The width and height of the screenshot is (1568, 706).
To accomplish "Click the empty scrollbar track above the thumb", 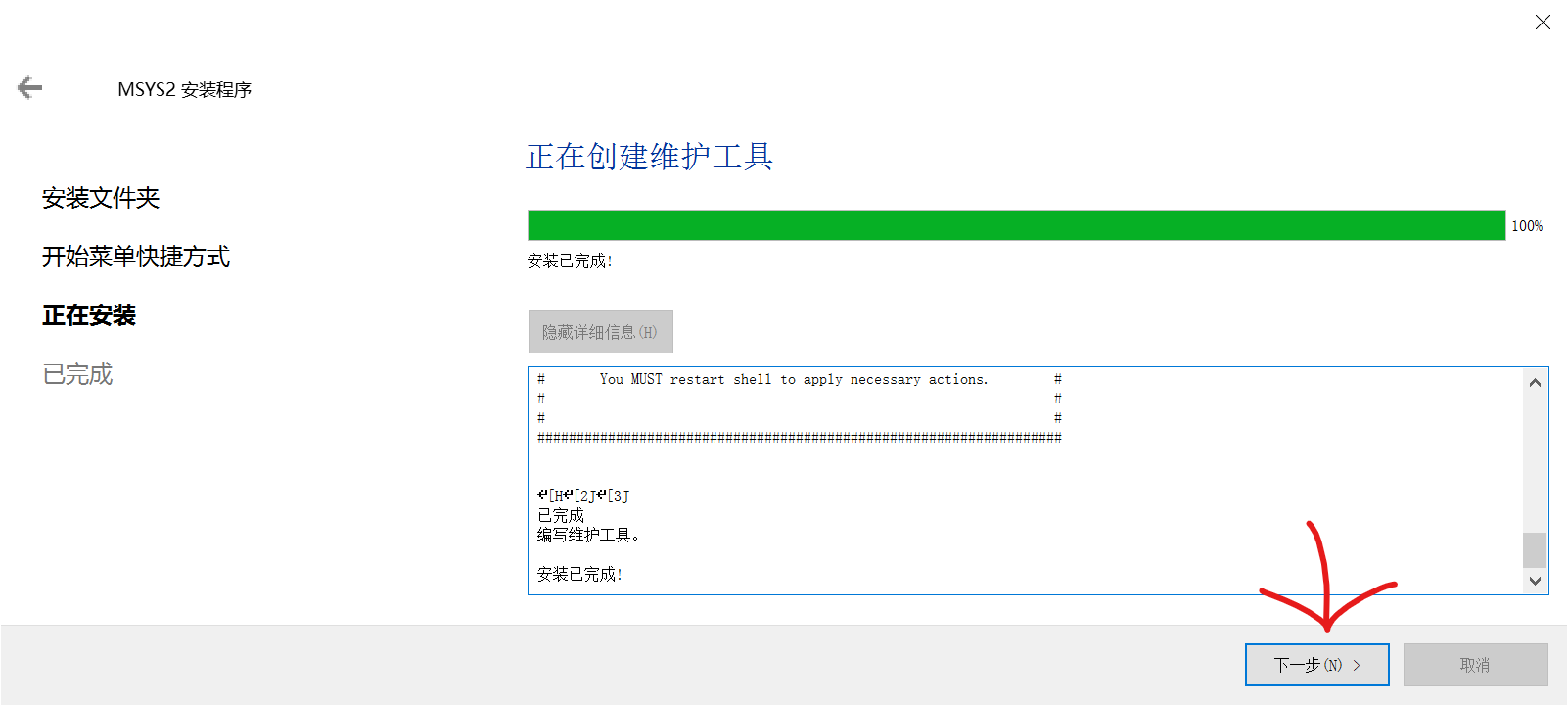I will [x=1535, y=460].
